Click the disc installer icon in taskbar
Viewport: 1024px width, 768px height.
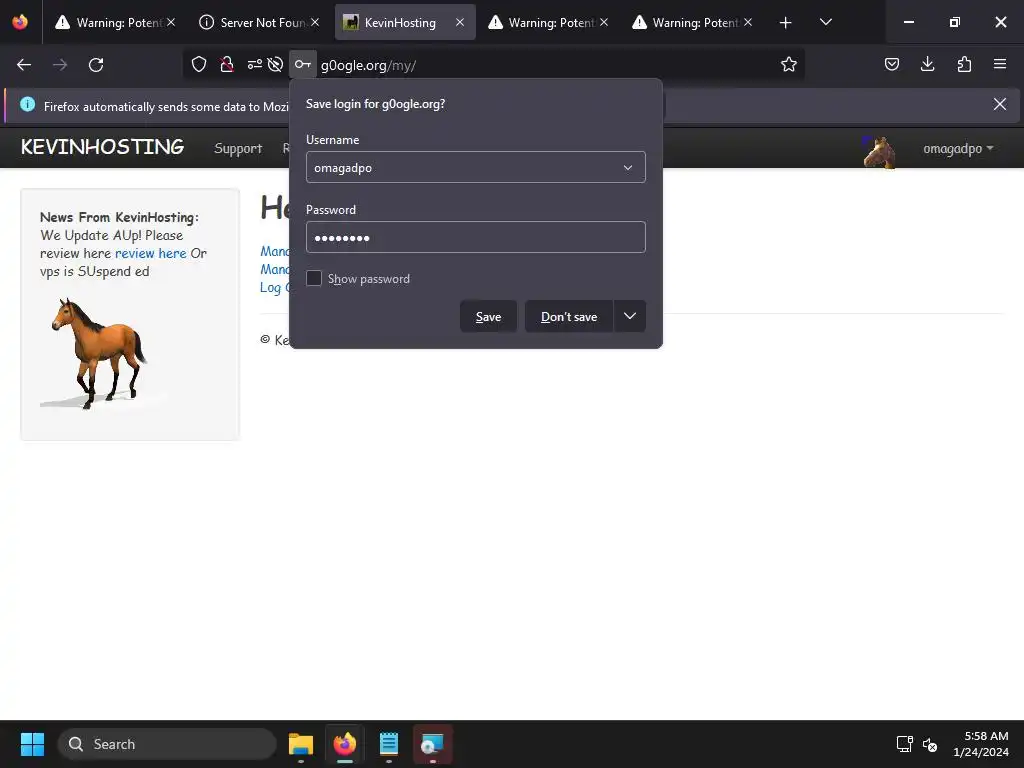(x=432, y=744)
